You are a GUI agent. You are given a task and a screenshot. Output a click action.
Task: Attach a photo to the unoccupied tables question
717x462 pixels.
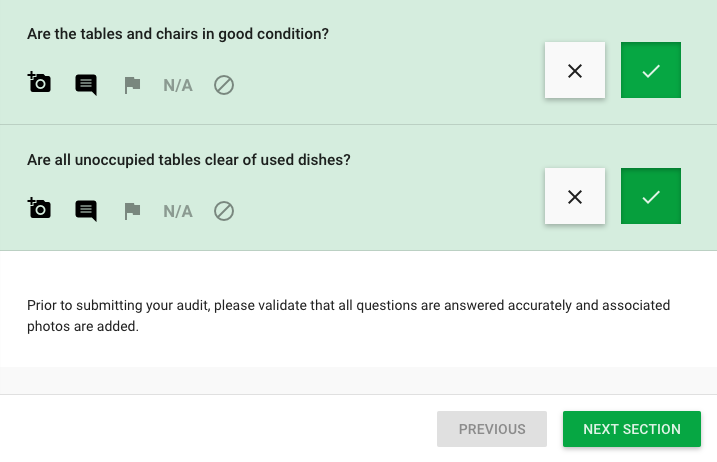(x=39, y=209)
